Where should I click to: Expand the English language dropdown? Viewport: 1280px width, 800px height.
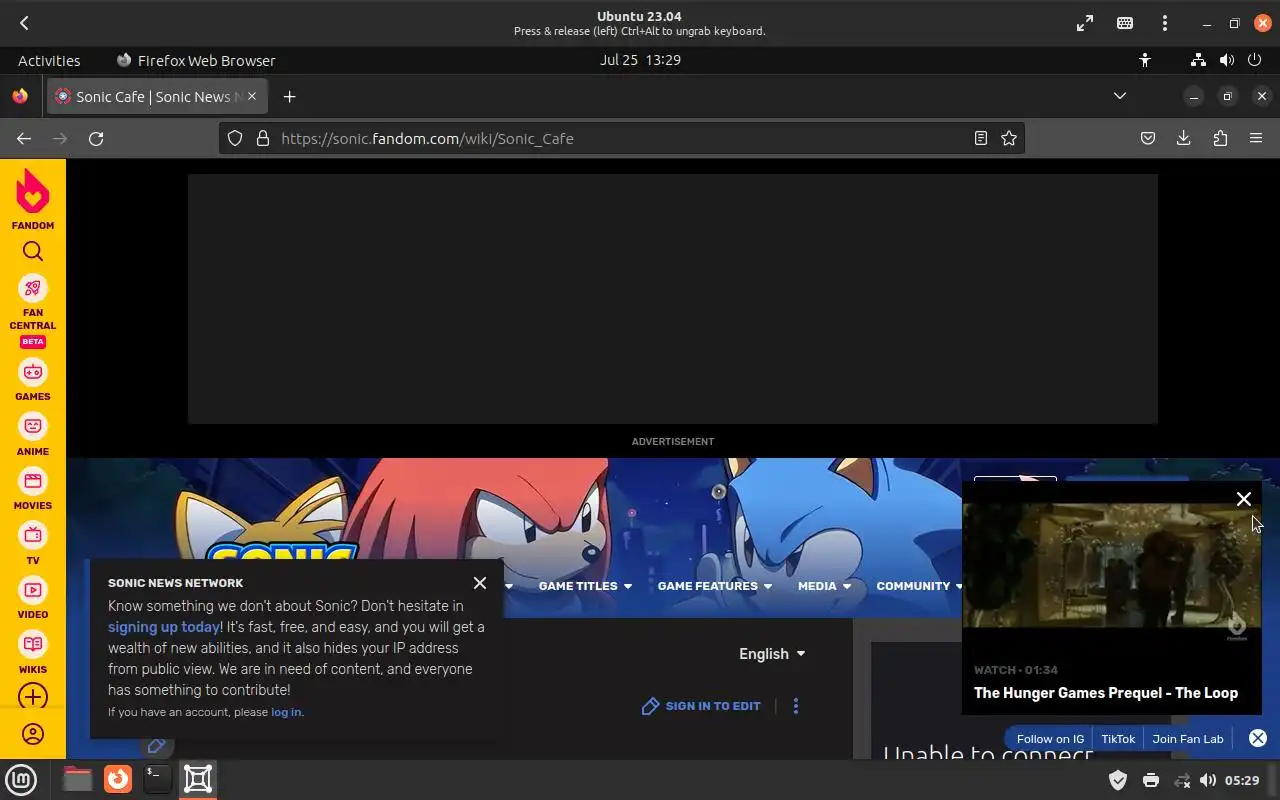(772, 654)
